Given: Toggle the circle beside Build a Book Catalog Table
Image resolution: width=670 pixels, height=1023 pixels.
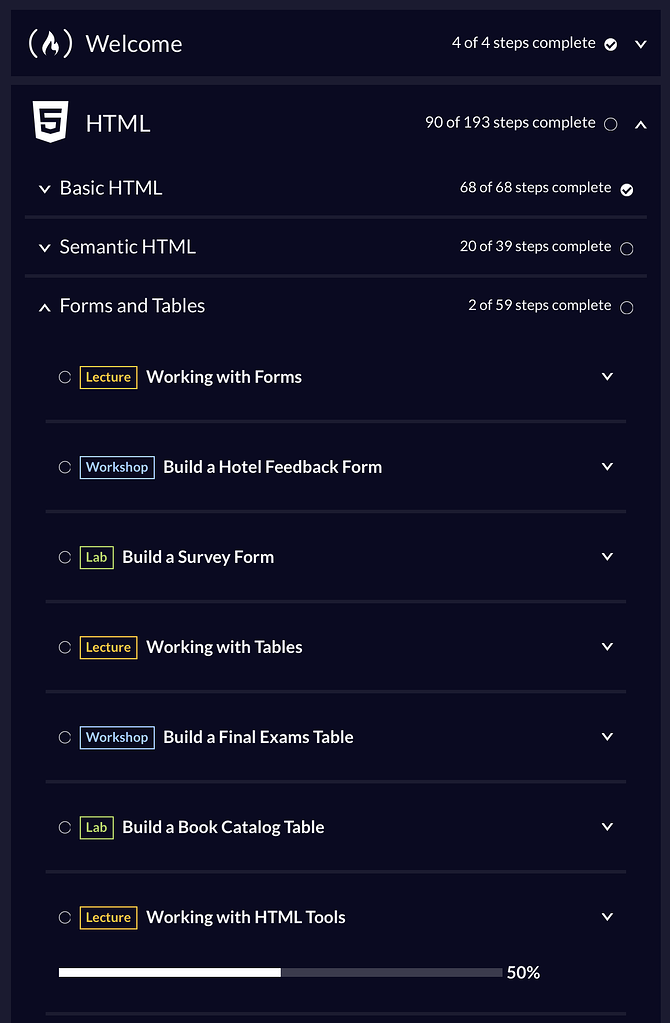Looking at the screenshot, I should tap(63, 827).
